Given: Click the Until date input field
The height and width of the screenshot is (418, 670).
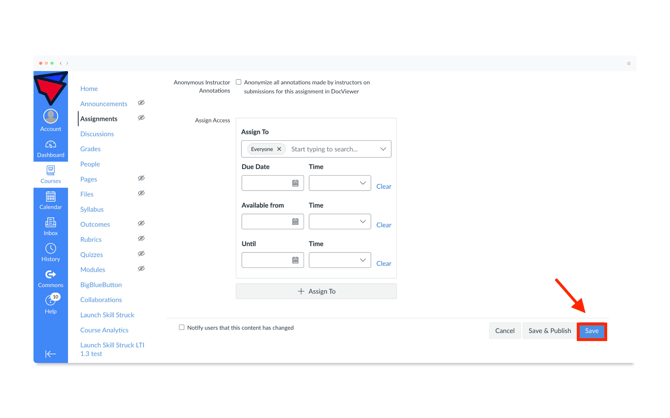Looking at the screenshot, I should (273, 260).
